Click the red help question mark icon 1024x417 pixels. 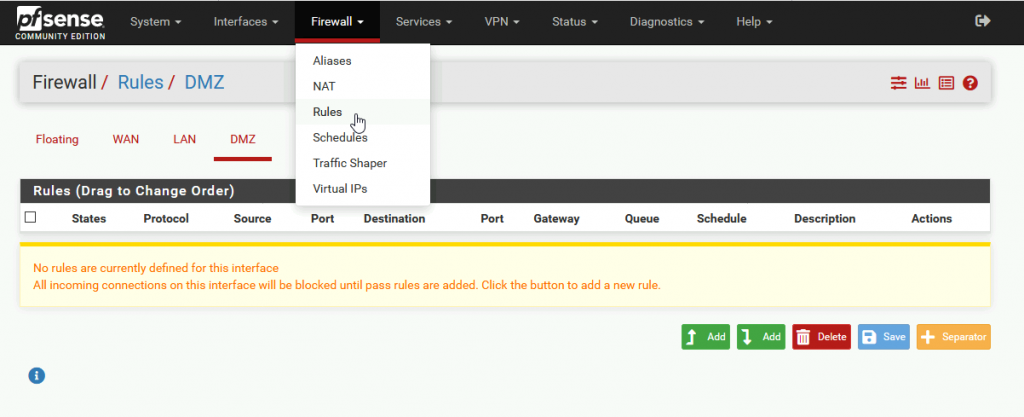tap(970, 83)
